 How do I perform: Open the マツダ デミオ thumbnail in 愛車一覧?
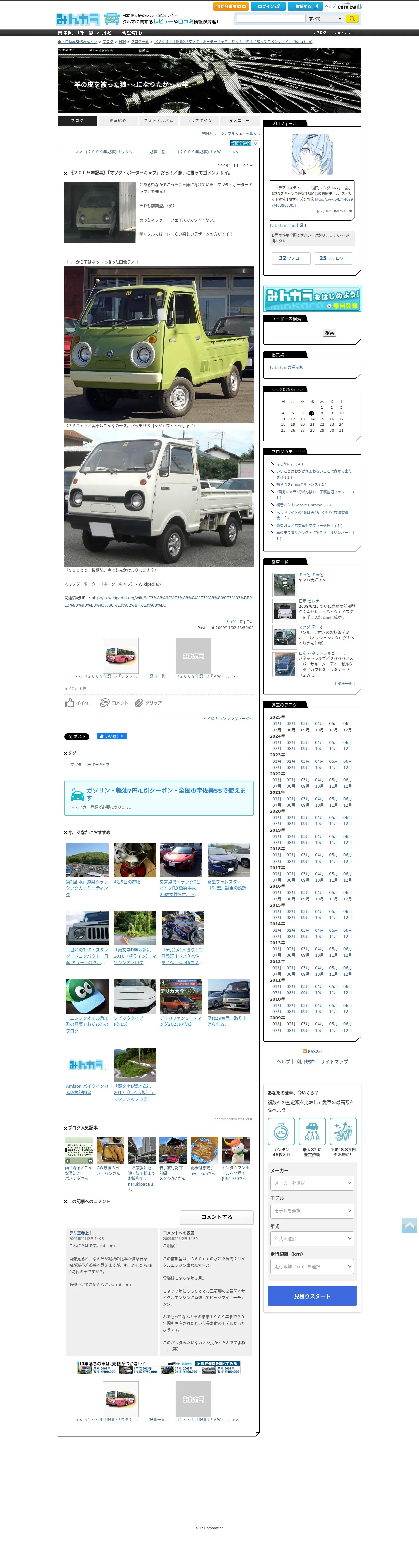point(285,637)
